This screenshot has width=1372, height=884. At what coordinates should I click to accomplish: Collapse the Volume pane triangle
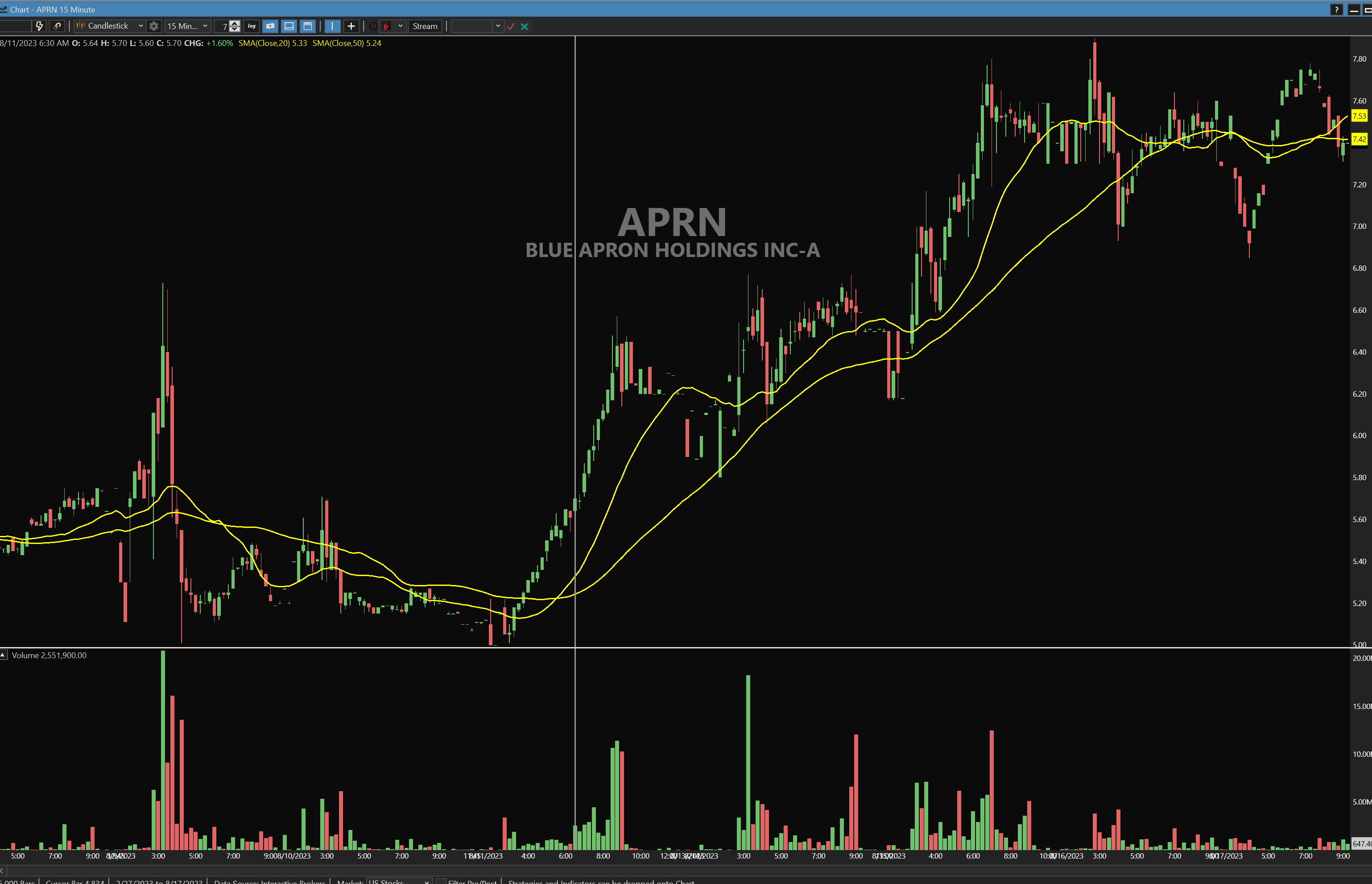tap(4, 654)
